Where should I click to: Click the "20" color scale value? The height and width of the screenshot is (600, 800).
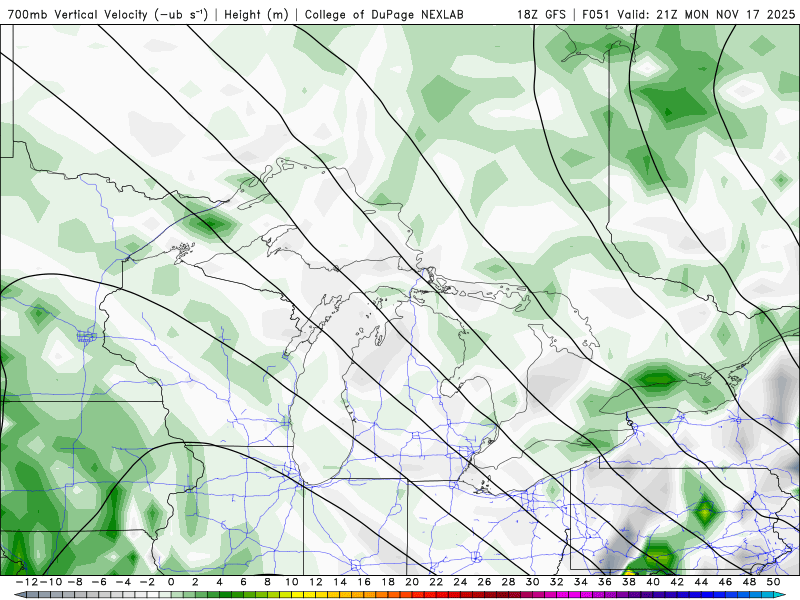pyautogui.click(x=412, y=582)
